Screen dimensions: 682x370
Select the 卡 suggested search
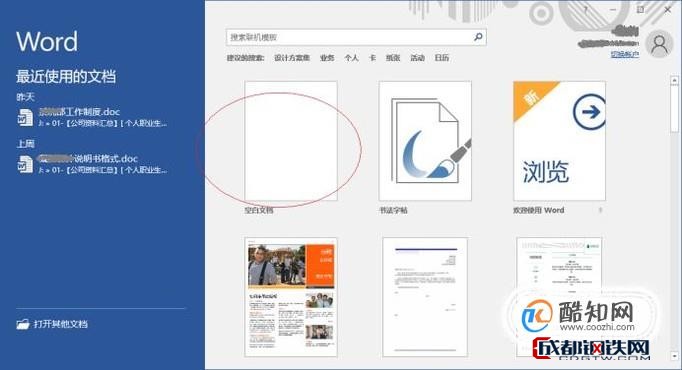click(x=372, y=57)
